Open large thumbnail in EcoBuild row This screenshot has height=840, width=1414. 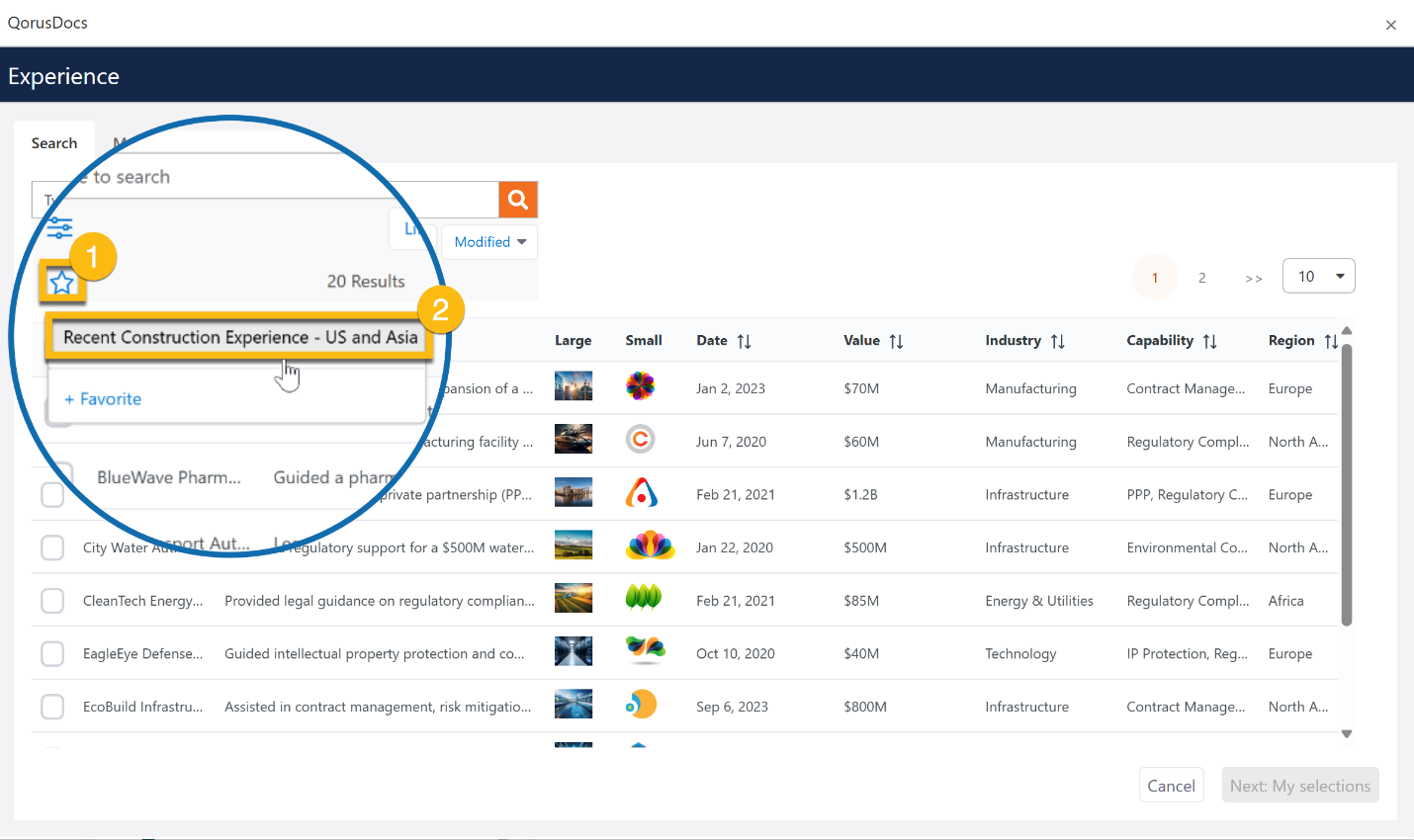(574, 704)
